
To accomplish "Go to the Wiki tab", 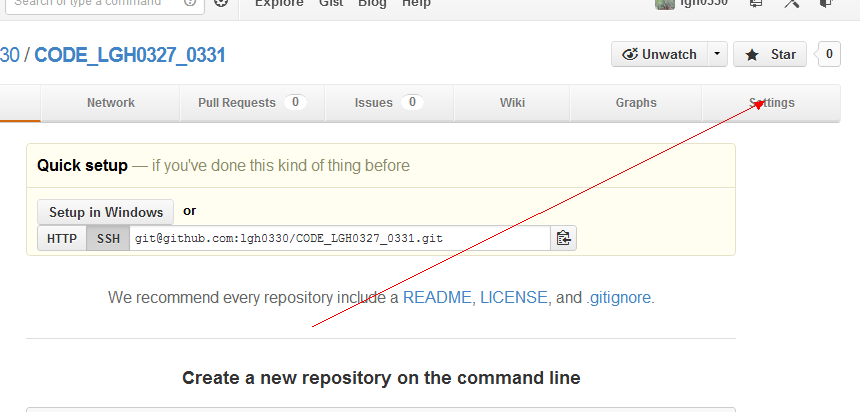I will click(x=512, y=103).
